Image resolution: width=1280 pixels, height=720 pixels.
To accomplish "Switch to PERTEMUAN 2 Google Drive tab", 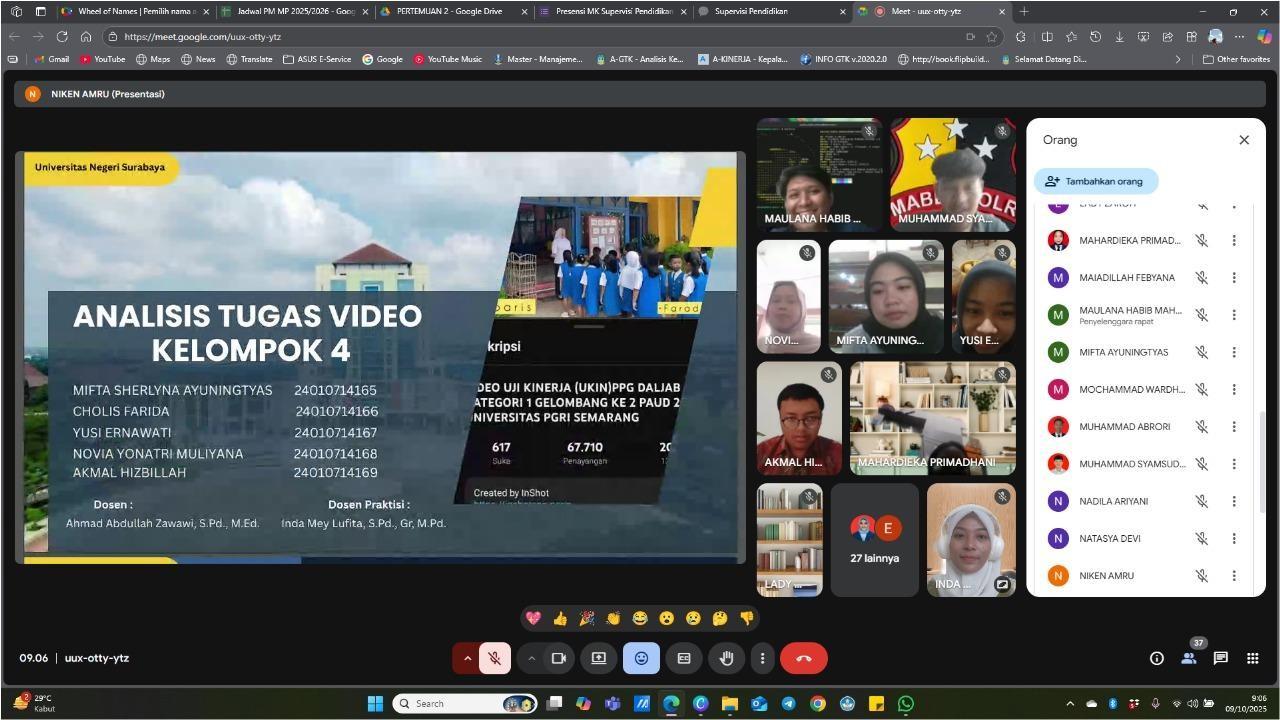I will click(x=449, y=12).
